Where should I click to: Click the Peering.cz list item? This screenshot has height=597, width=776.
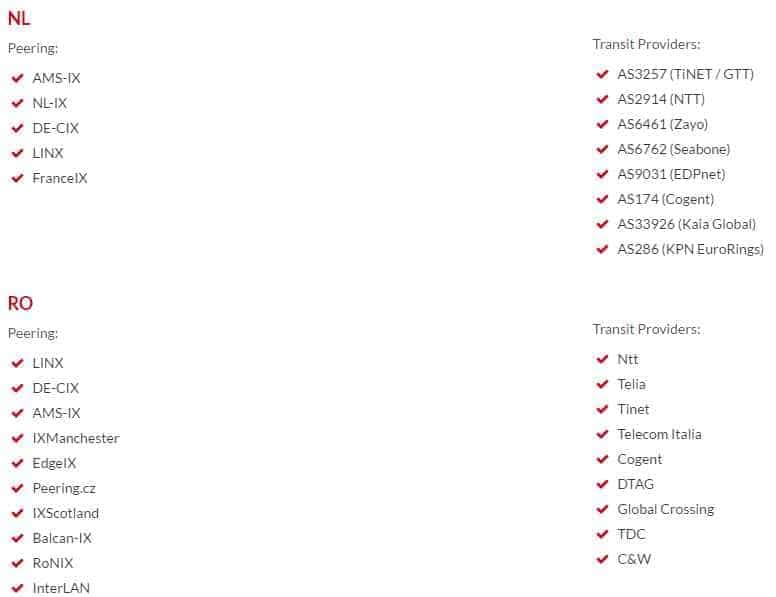click(x=64, y=488)
